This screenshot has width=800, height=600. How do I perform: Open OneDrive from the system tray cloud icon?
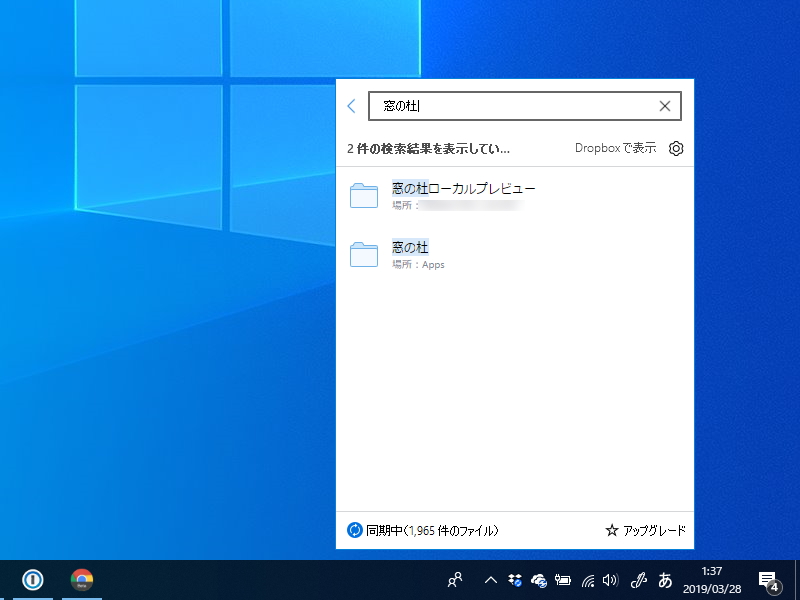pyautogui.click(x=539, y=580)
